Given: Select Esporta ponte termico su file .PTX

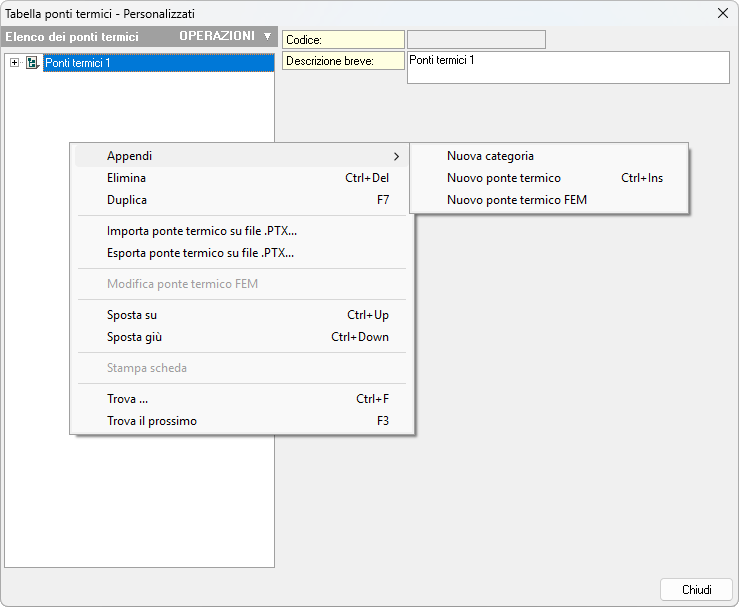Looking at the screenshot, I should (x=200, y=253).
